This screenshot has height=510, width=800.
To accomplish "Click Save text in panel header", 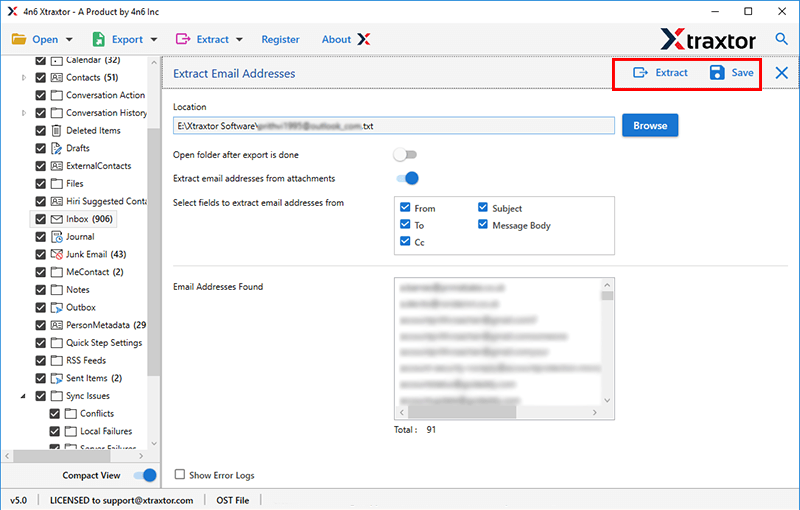I will (742, 72).
